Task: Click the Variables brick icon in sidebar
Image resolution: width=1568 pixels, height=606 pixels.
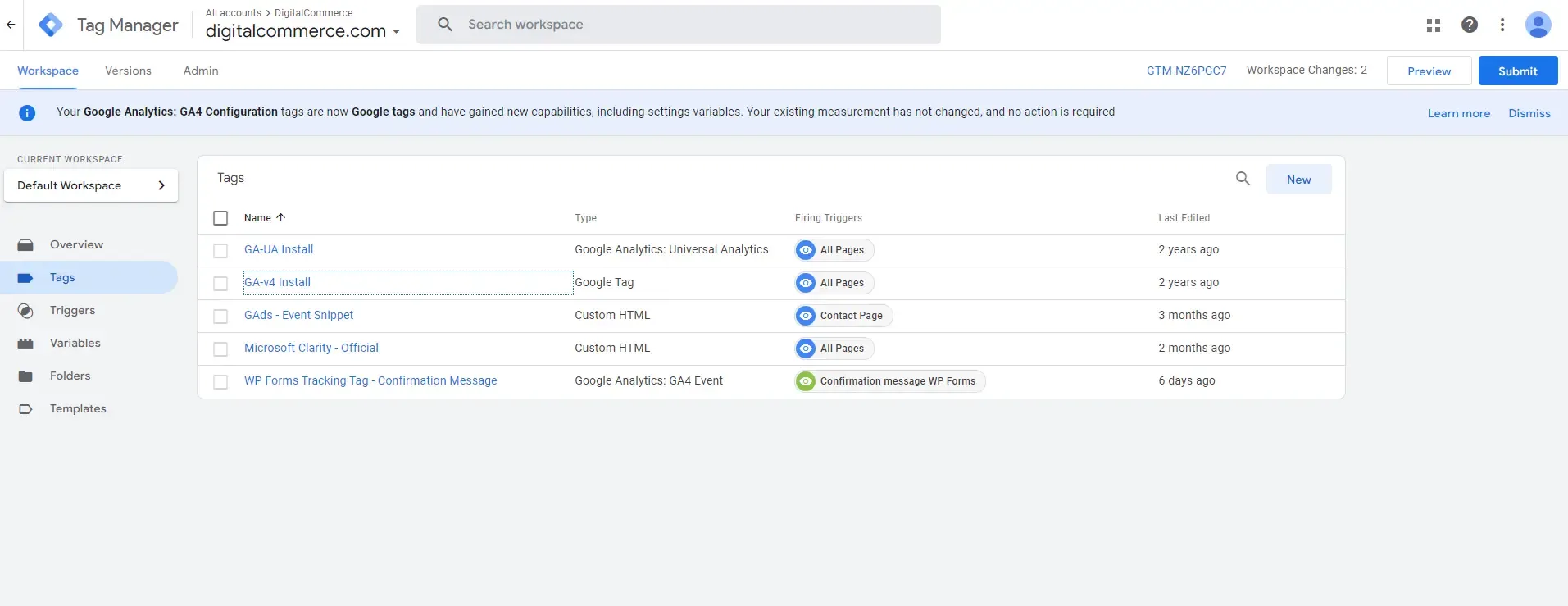Action: (25, 344)
